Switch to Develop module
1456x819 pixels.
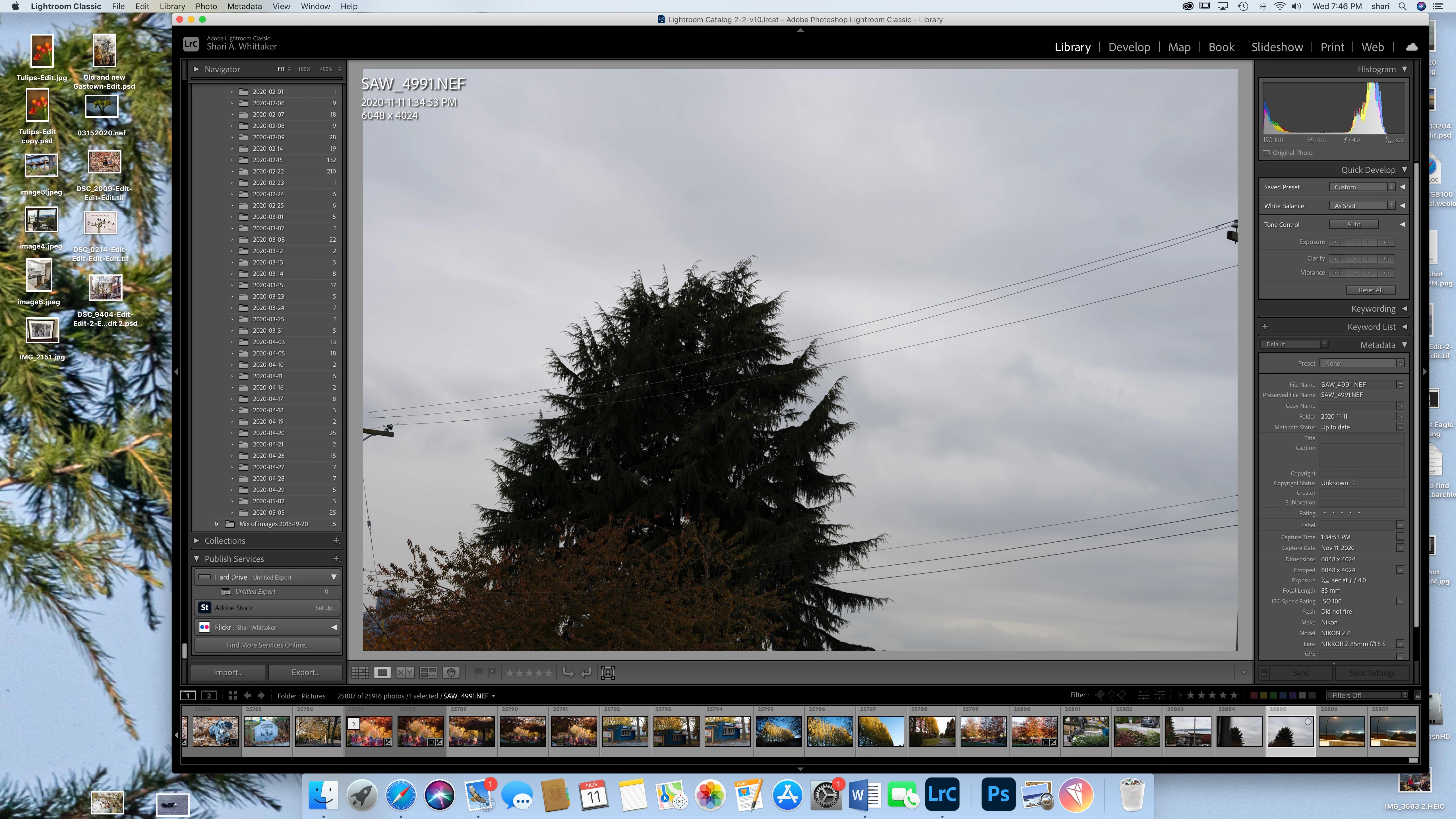point(1129,47)
